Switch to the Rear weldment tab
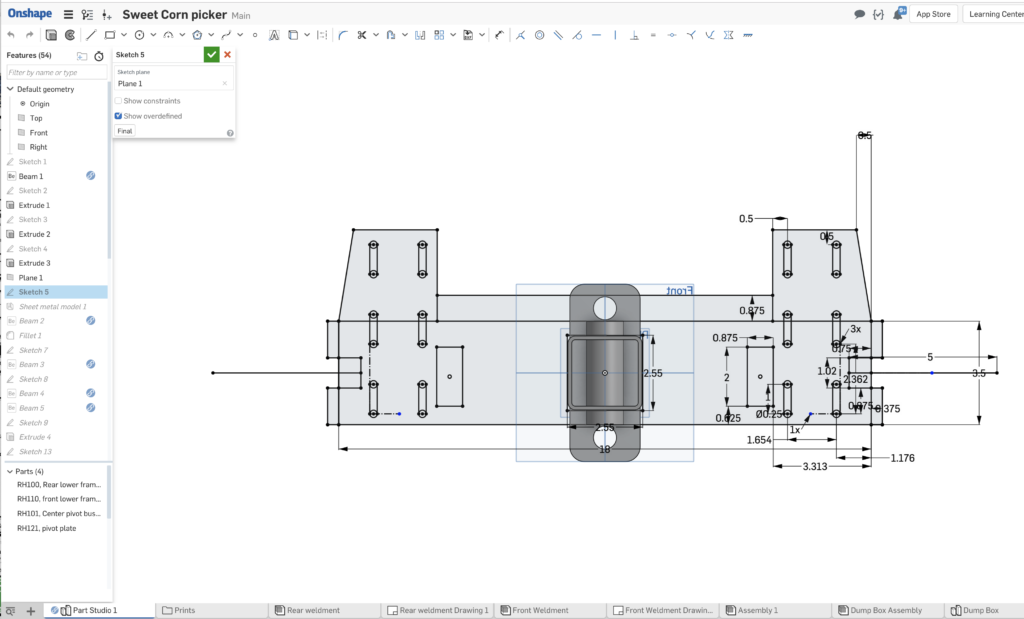This screenshot has width=1024, height=619. (x=312, y=610)
